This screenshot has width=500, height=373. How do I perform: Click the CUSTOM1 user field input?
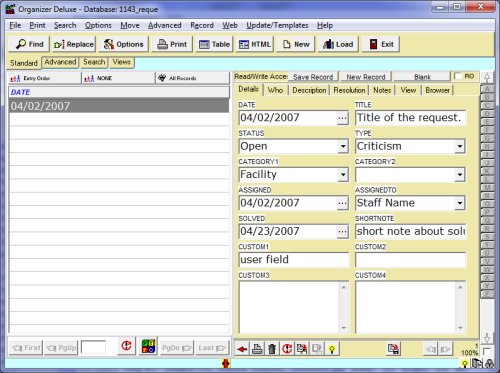coord(294,260)
